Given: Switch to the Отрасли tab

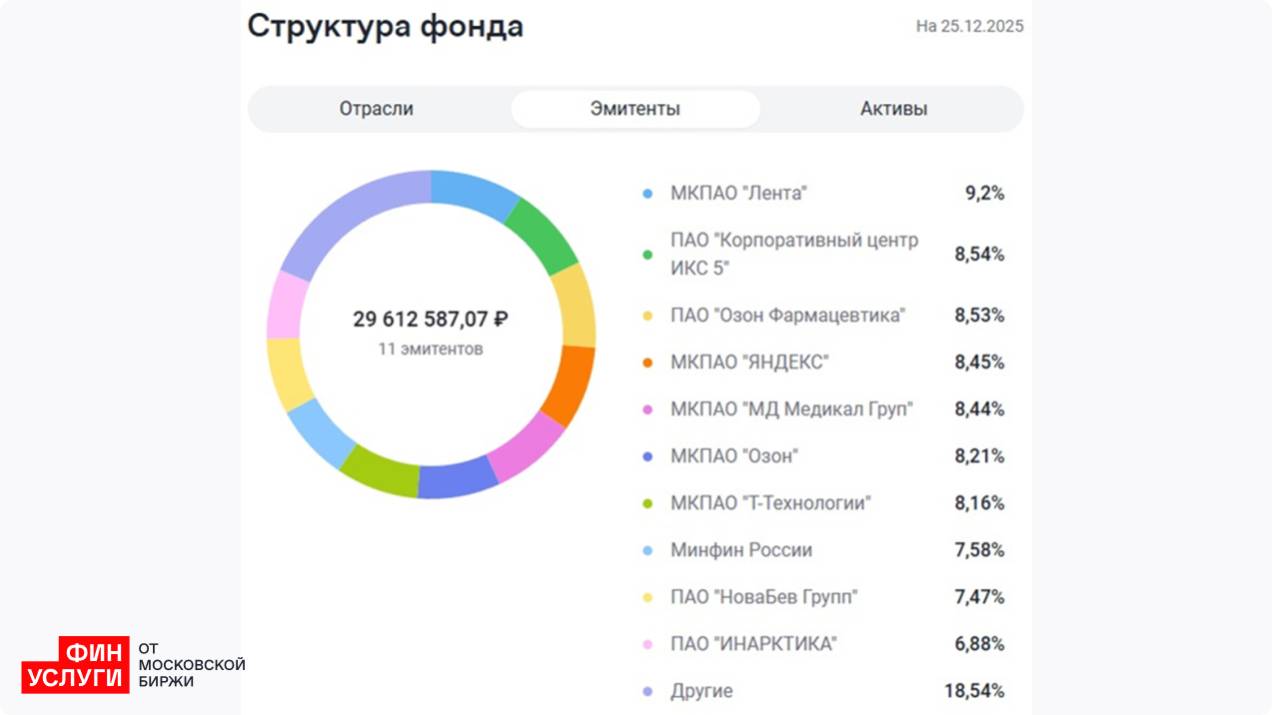Looking at the screenshot, I should point(376,109).
